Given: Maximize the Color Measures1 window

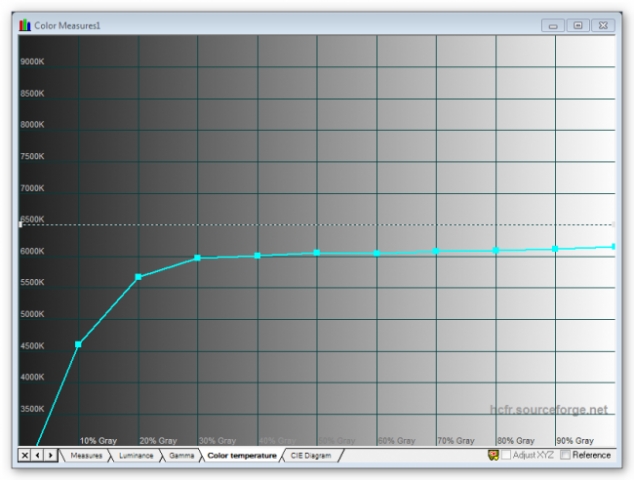Looking at the screenshot, I should click(577, 24).
